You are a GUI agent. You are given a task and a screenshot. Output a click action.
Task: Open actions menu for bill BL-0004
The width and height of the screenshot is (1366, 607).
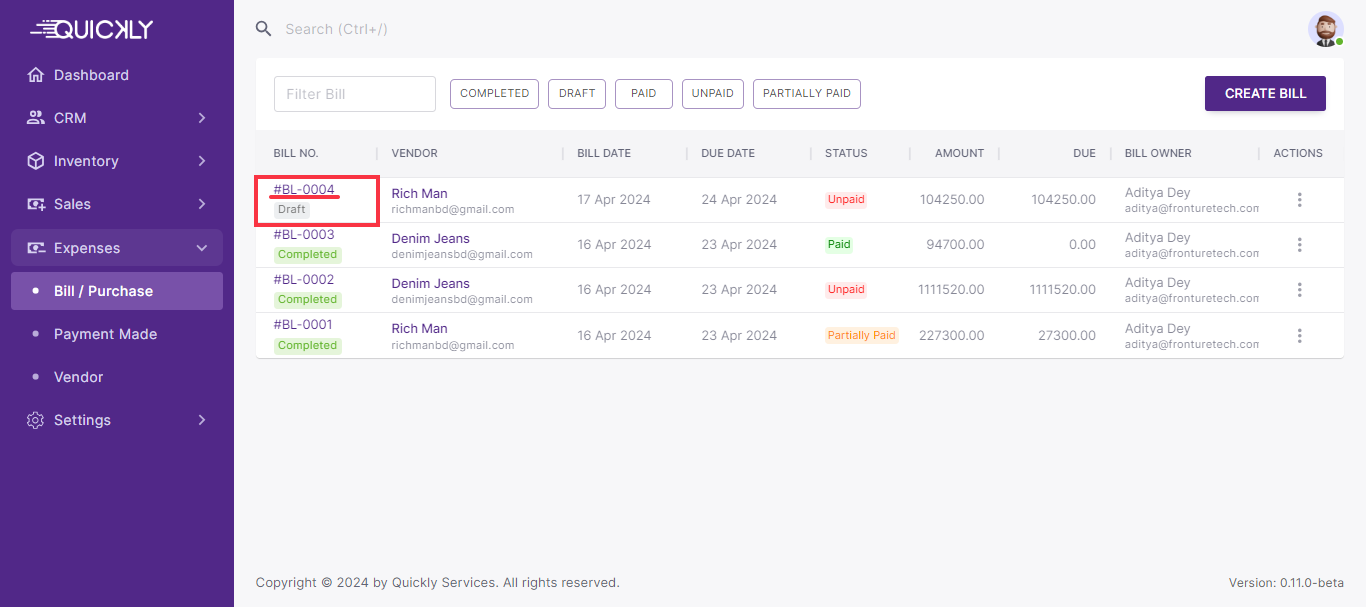click(1299, 200)
